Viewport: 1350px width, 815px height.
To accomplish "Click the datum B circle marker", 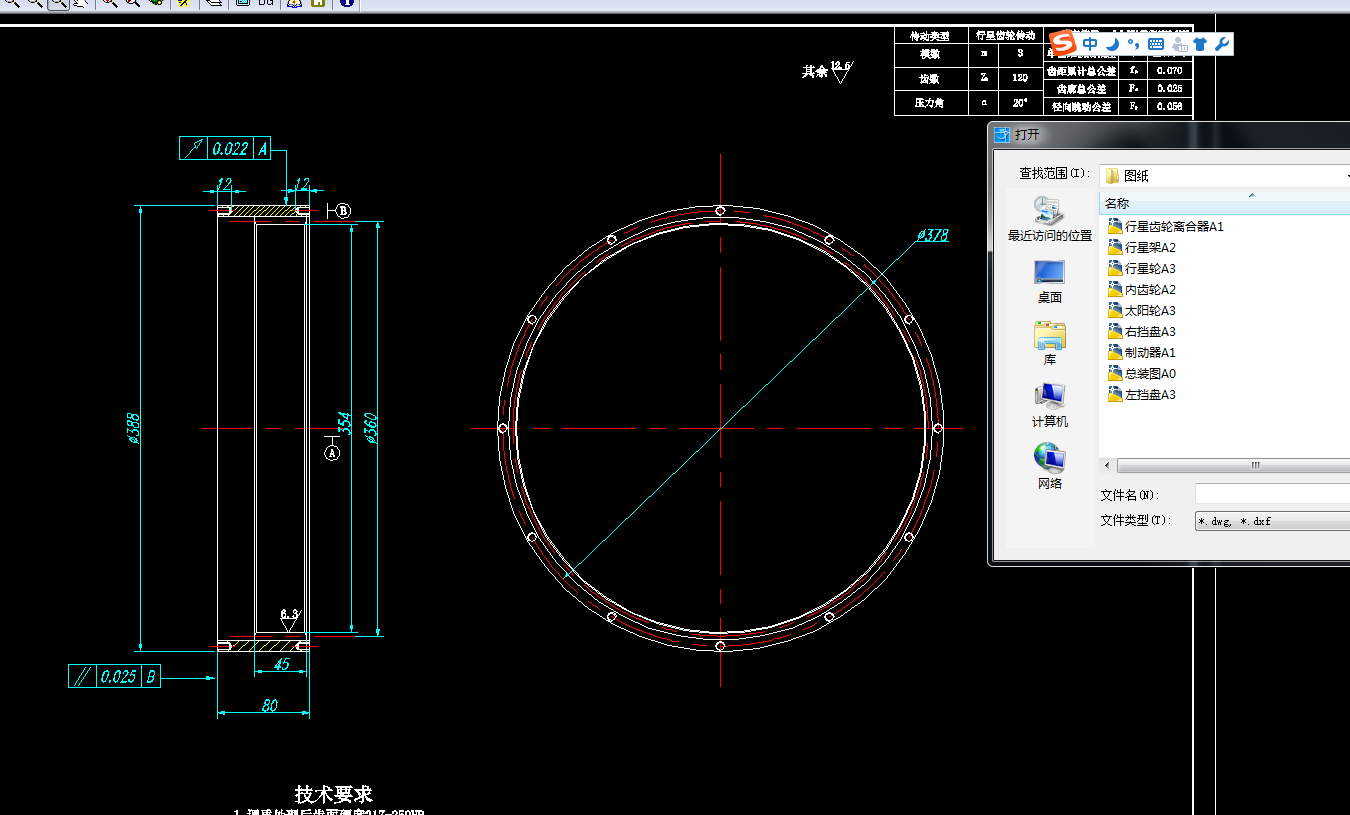I will click(x=343, y=210).
